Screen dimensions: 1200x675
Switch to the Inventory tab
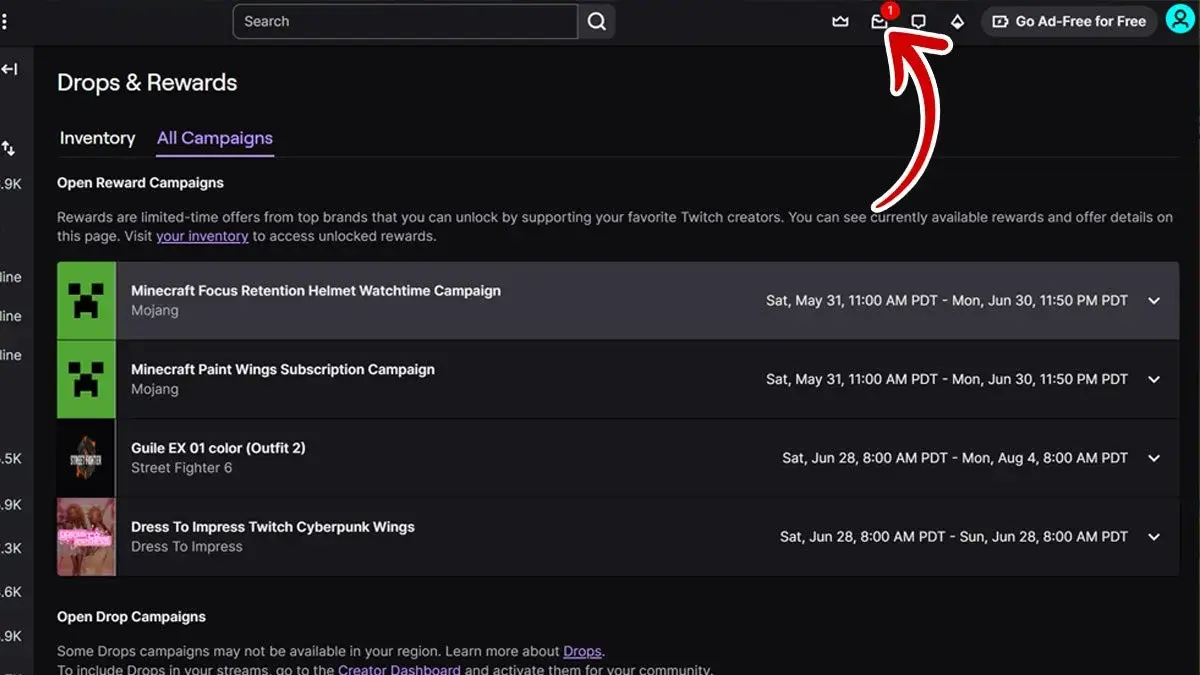[97, 138]
